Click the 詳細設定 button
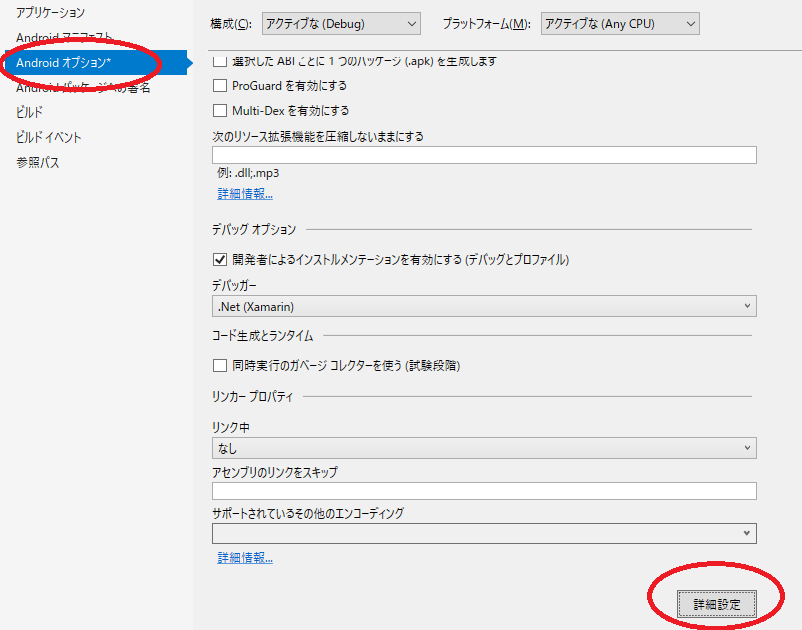This screenshot has height=630, width=802. click(717, 604)
